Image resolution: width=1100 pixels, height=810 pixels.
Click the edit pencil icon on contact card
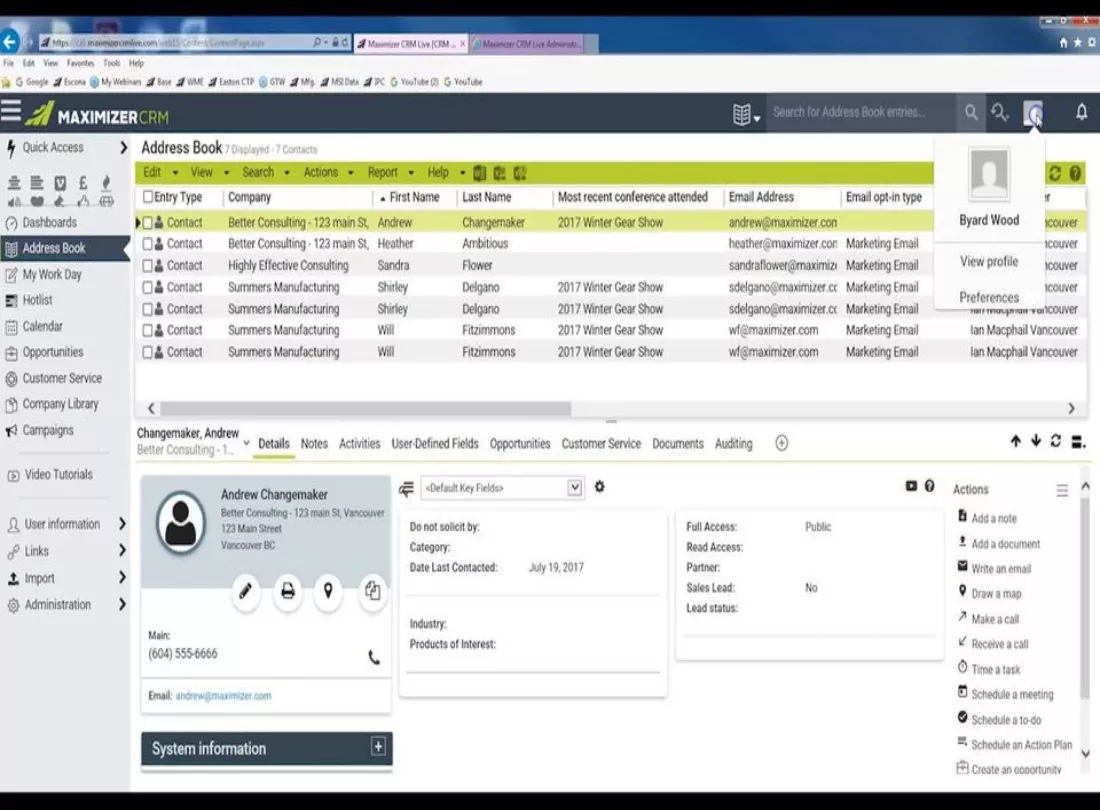(x=246, y=591)
